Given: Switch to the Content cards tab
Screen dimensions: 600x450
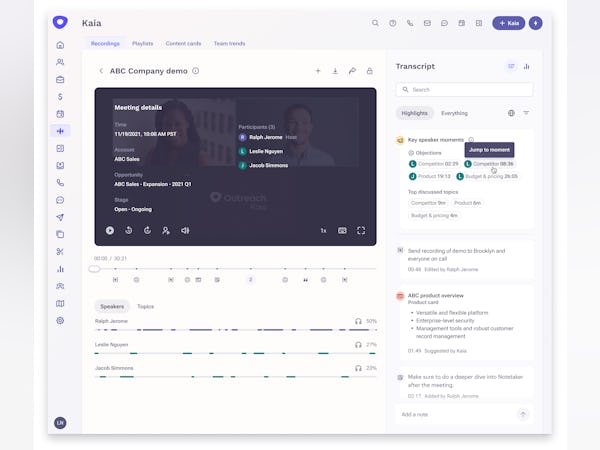Looking at the screenshot, I should coord(183,44).
